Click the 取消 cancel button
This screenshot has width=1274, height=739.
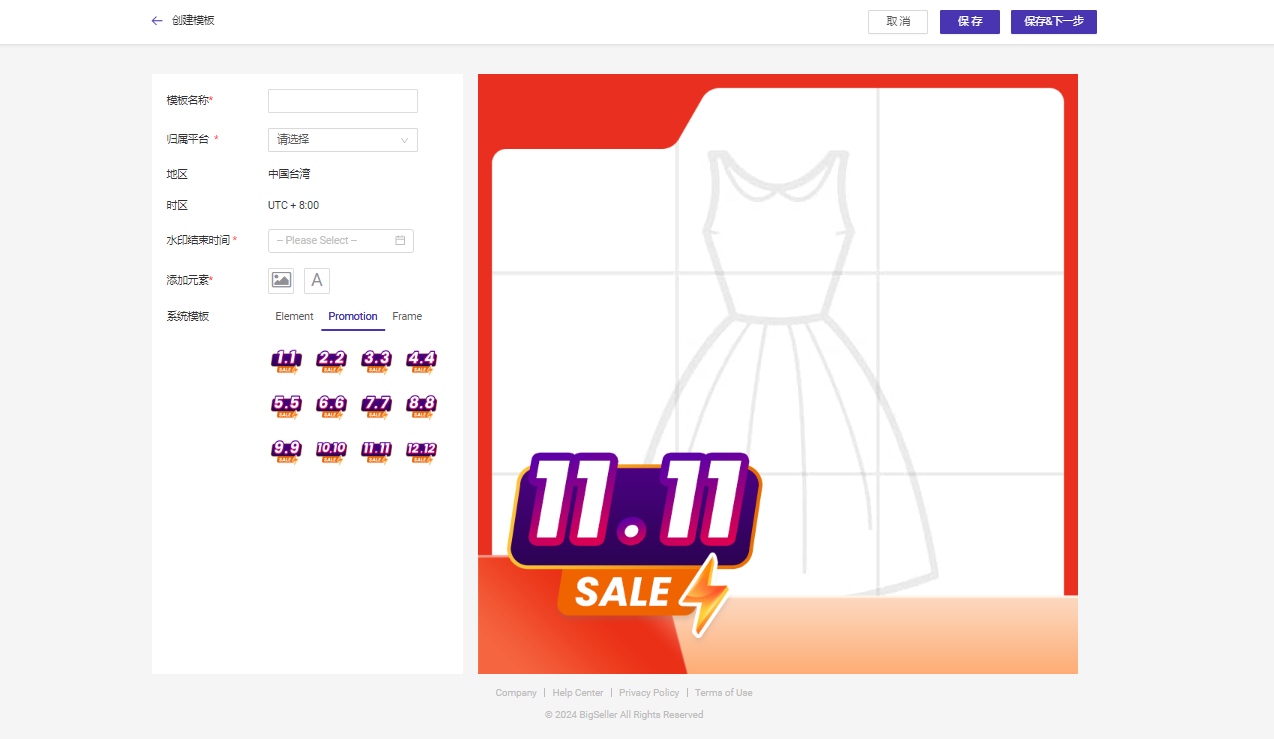click(897, 22)
